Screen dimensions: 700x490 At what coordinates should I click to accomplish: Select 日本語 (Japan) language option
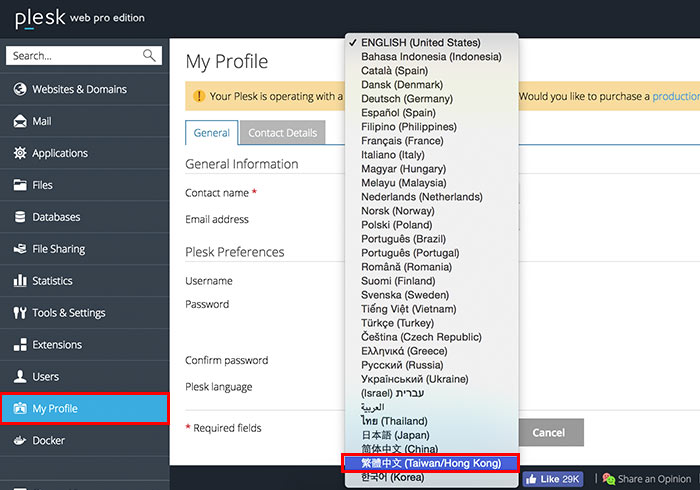(x=431, y=435)
